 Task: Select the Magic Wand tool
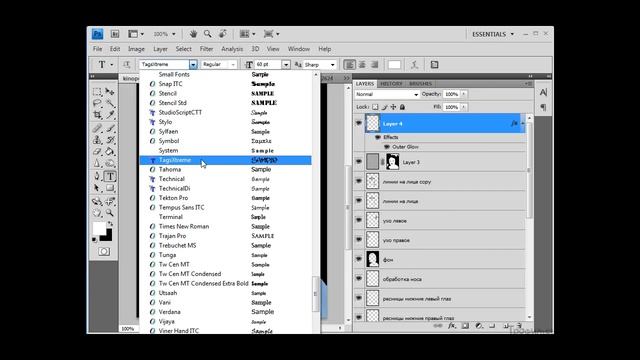click(x=110, y=103)
